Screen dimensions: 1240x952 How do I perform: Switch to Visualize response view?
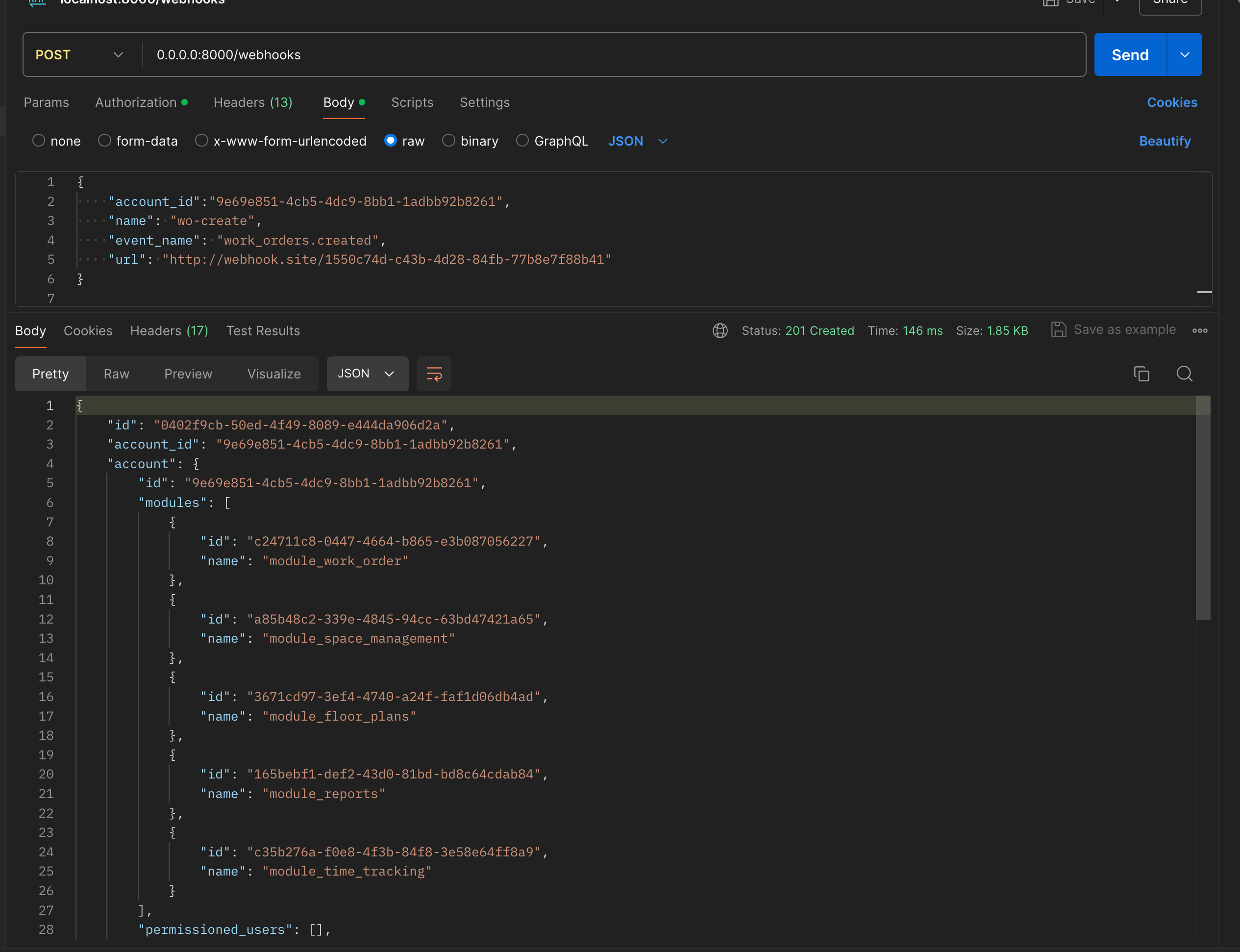(x=274, y=374)
